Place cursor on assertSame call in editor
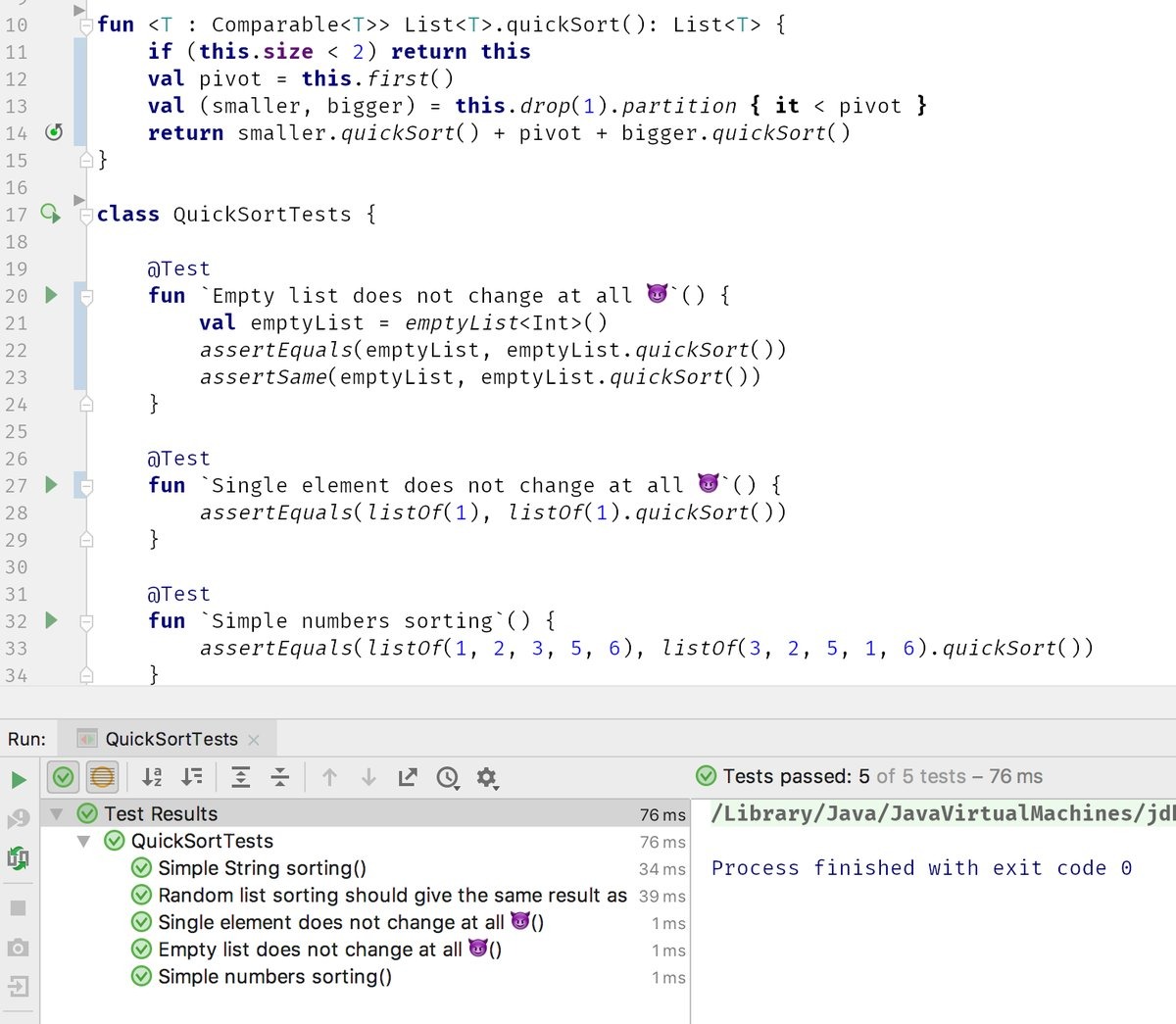This screenshot has width=1176, height=1024. pos(264,377)
